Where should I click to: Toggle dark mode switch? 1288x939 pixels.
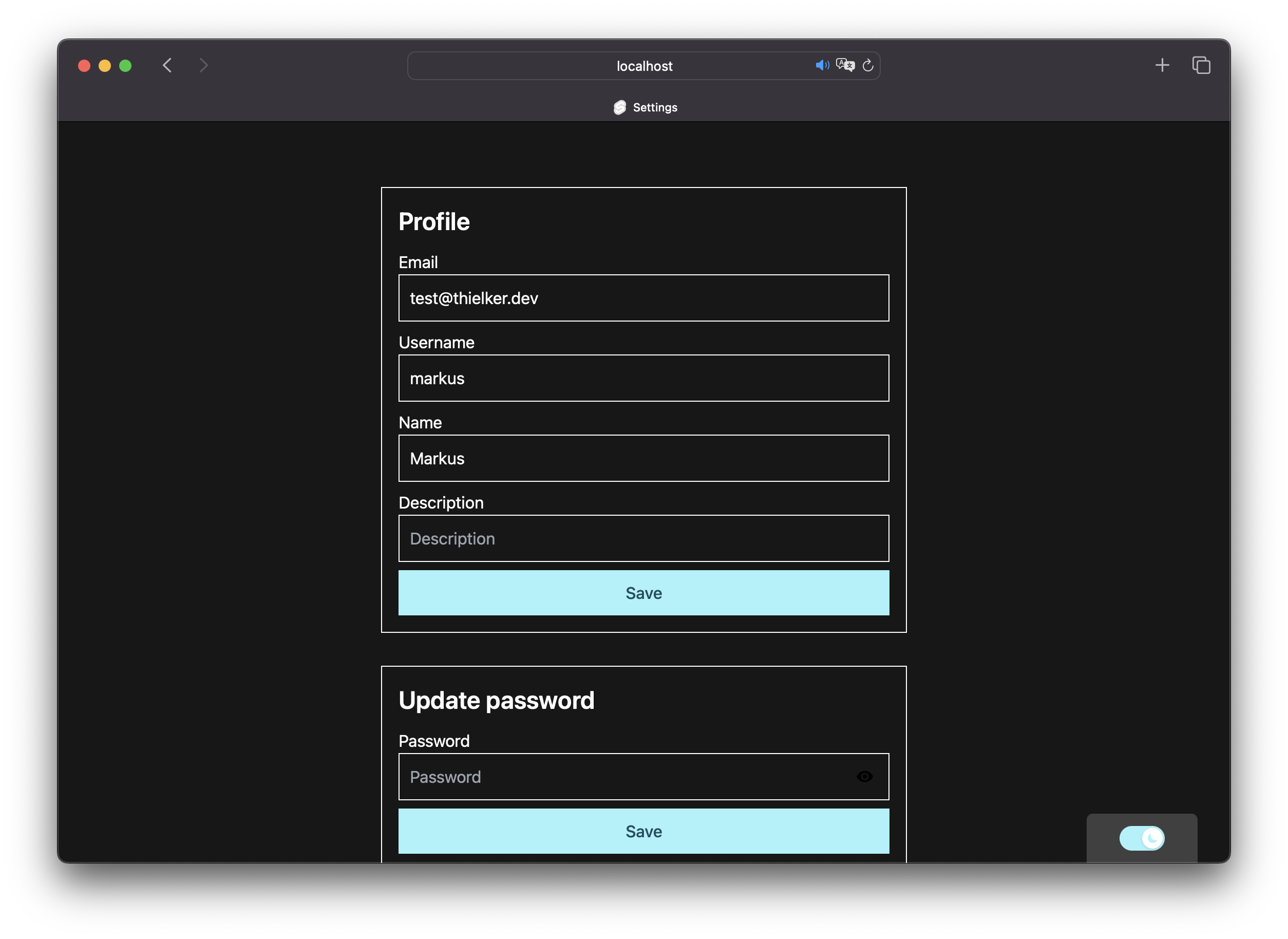(x=1142, y=838)
